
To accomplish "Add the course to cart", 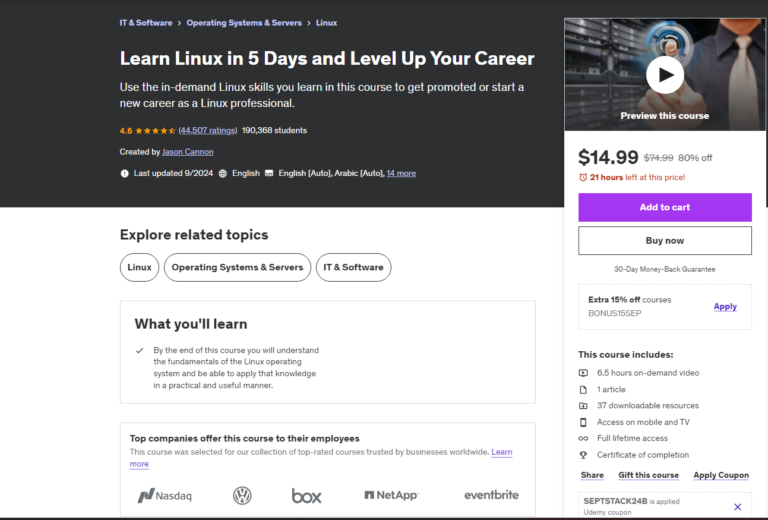I will (665, 207).
